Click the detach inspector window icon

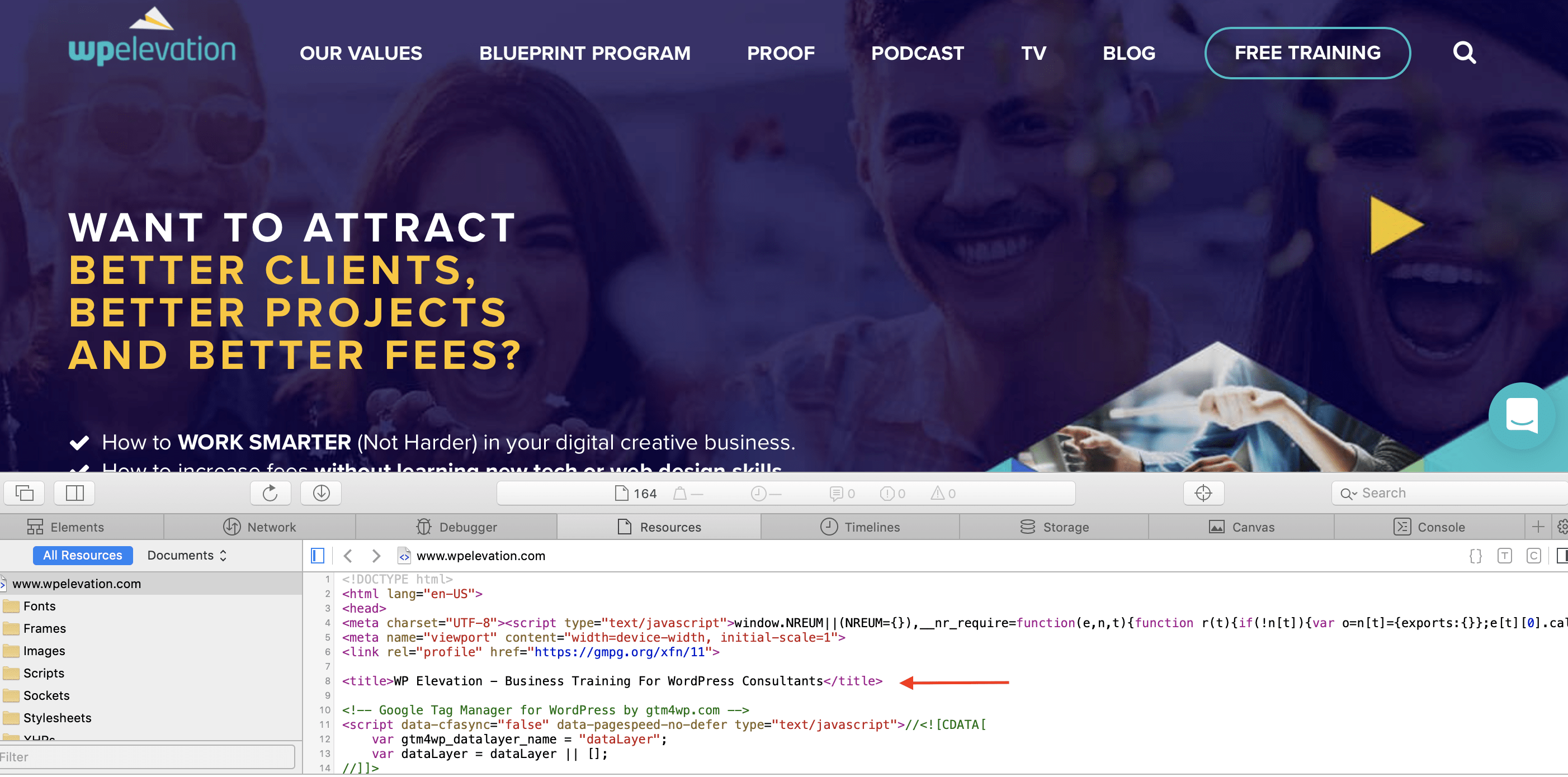(25, 492)
